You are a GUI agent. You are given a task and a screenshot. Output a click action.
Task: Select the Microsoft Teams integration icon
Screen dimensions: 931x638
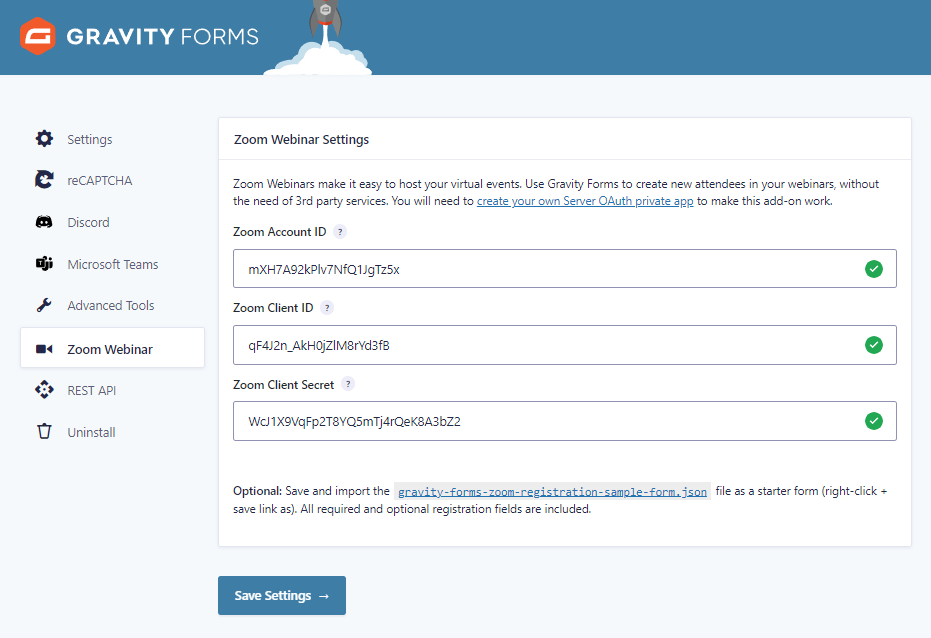pyautogui.click(x=45, y=264)
